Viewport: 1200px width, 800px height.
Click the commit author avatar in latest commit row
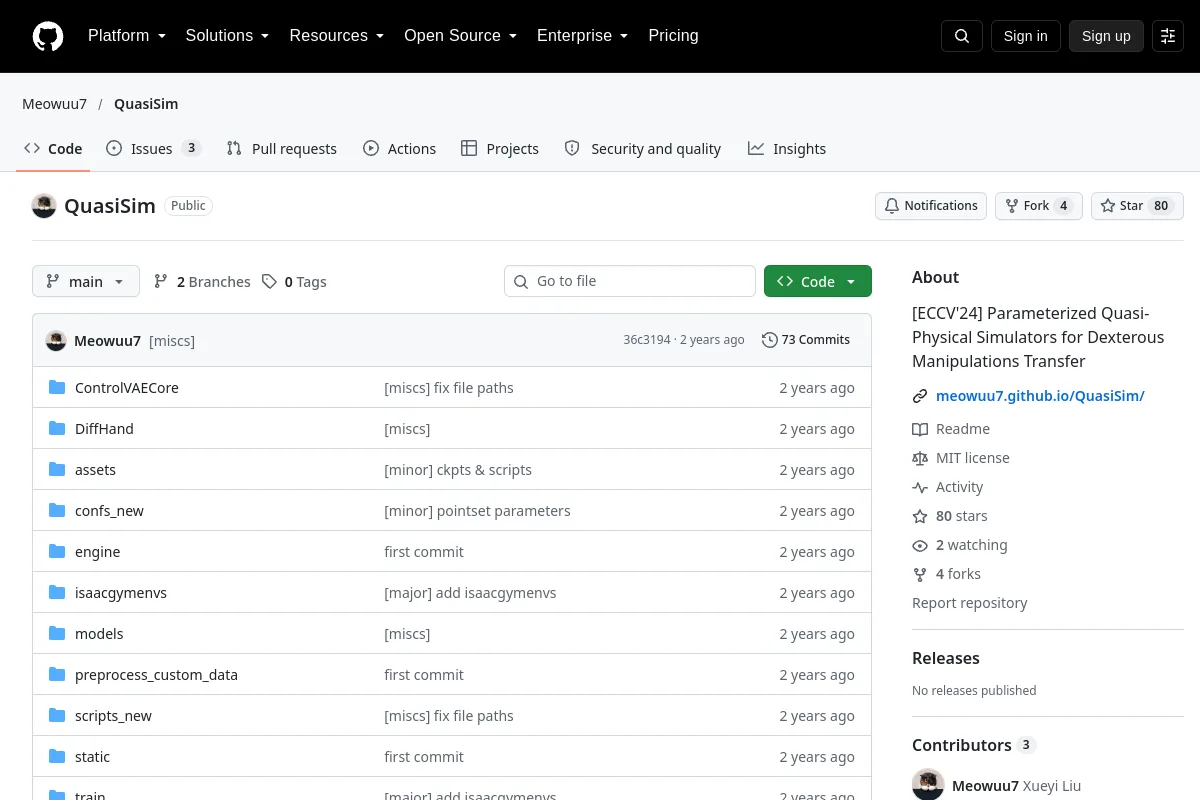coord(56,340)
